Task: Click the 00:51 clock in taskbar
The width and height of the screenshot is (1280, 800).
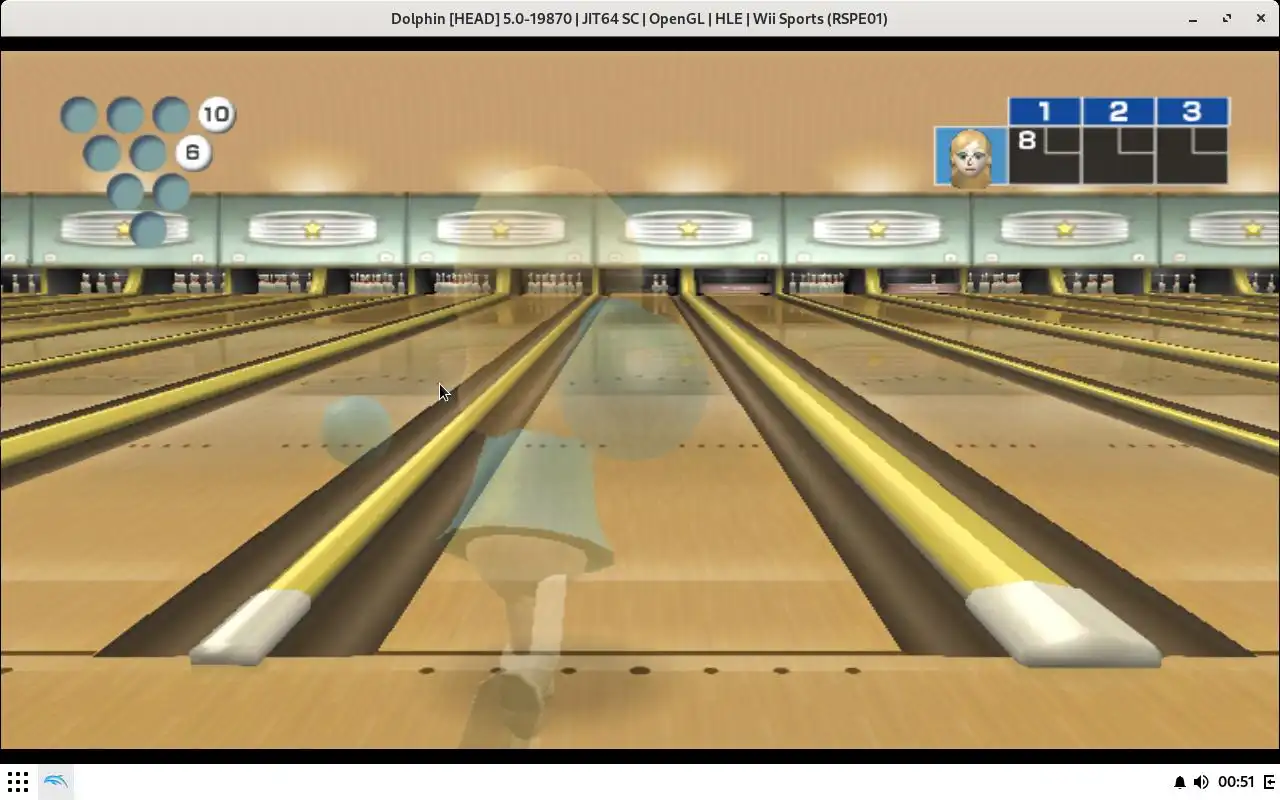Action: pyautogui.click(x=1236, y=782)
